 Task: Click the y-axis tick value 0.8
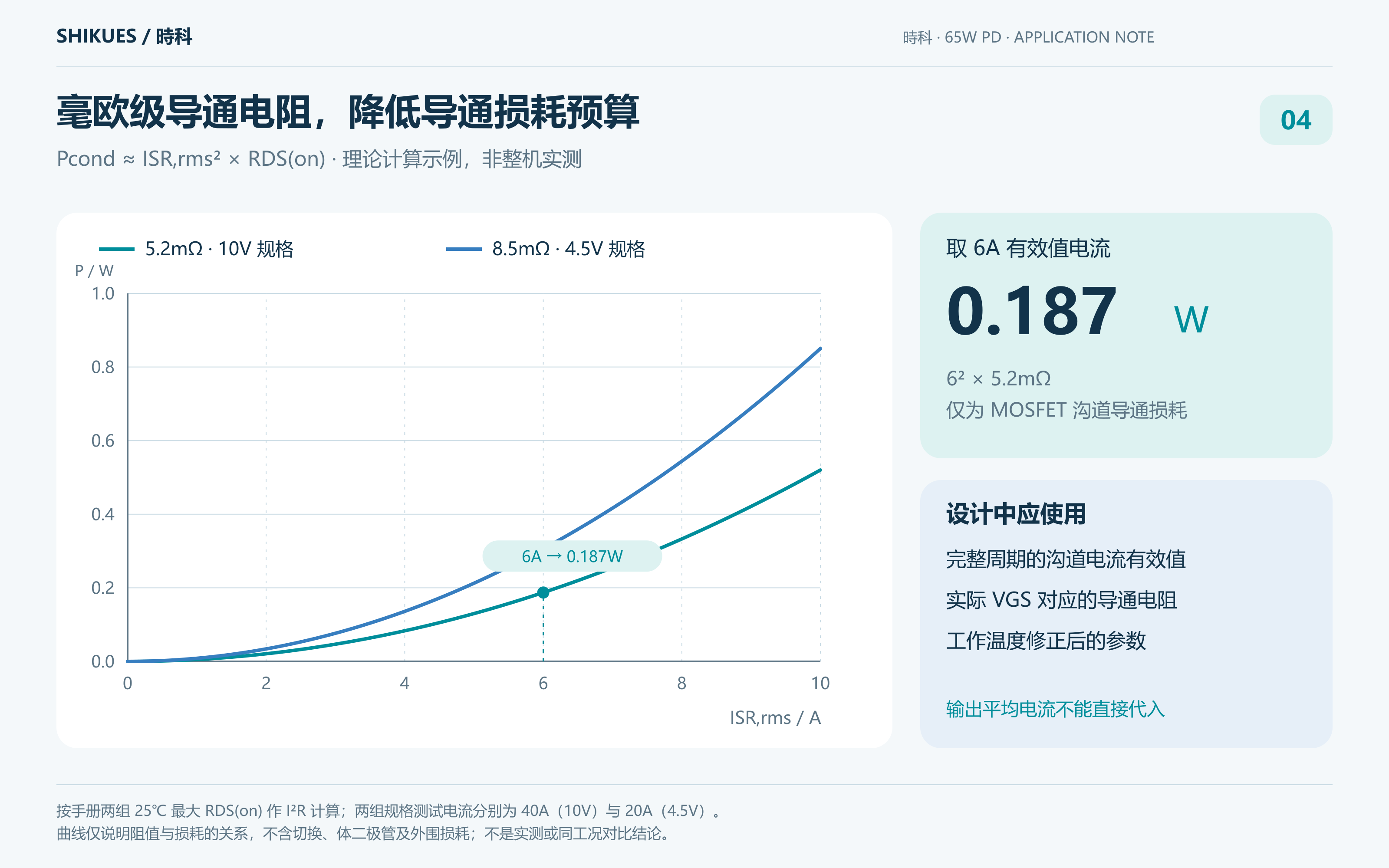point(103,367)
